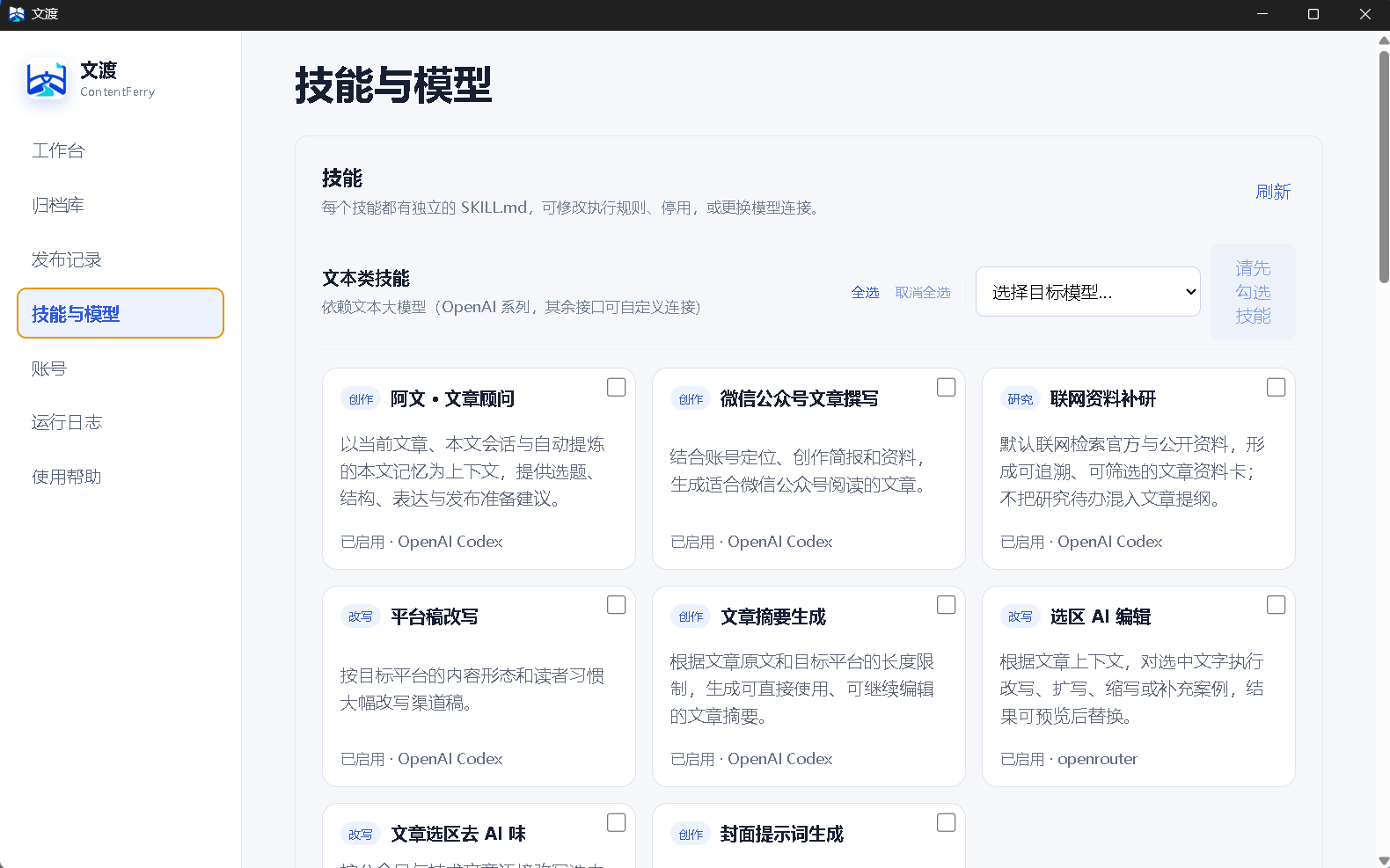Click the 改写 tag on 选区 AI 编辑
Image resolution: width=1390 pixels, height=868 pixels.
pyautogui.click(x=1021, y=617)
